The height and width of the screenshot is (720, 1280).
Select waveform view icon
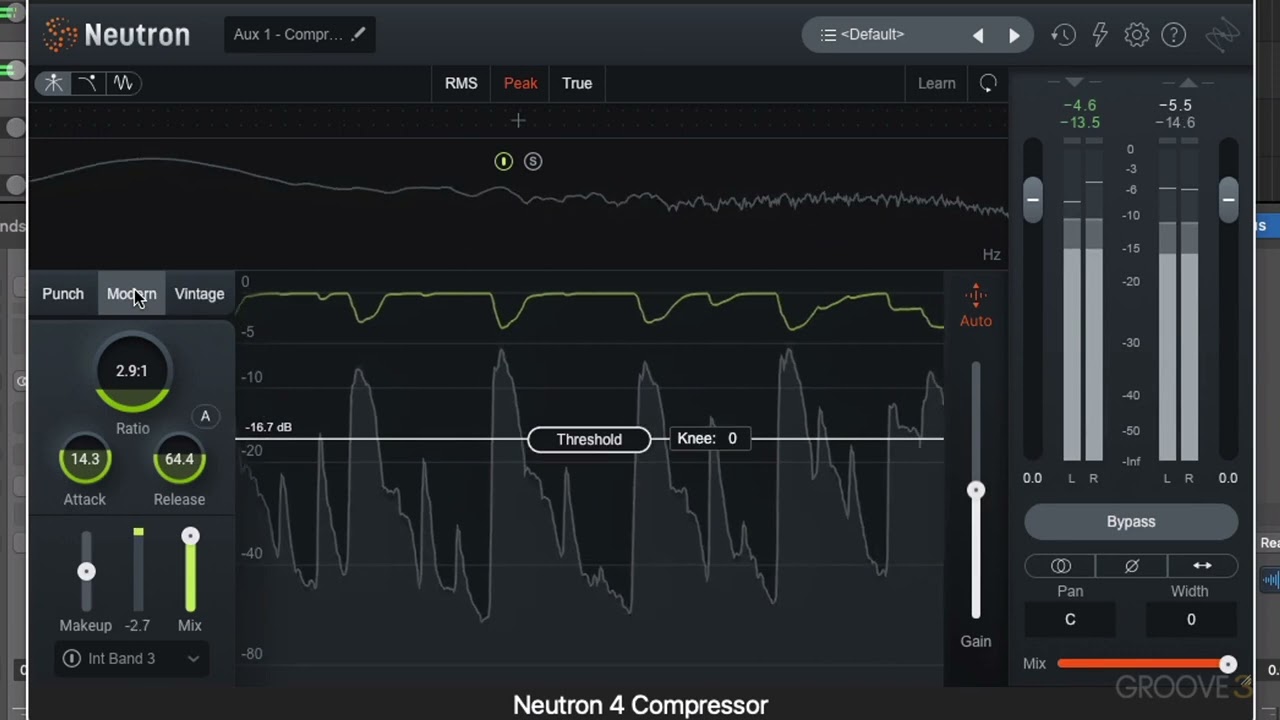tap(123, 83)
